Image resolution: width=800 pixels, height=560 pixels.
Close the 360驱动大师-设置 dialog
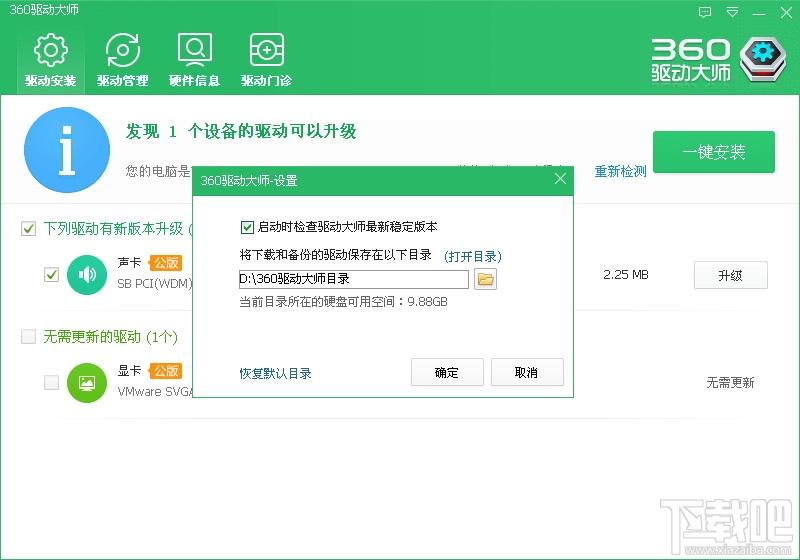pos(560,180)
